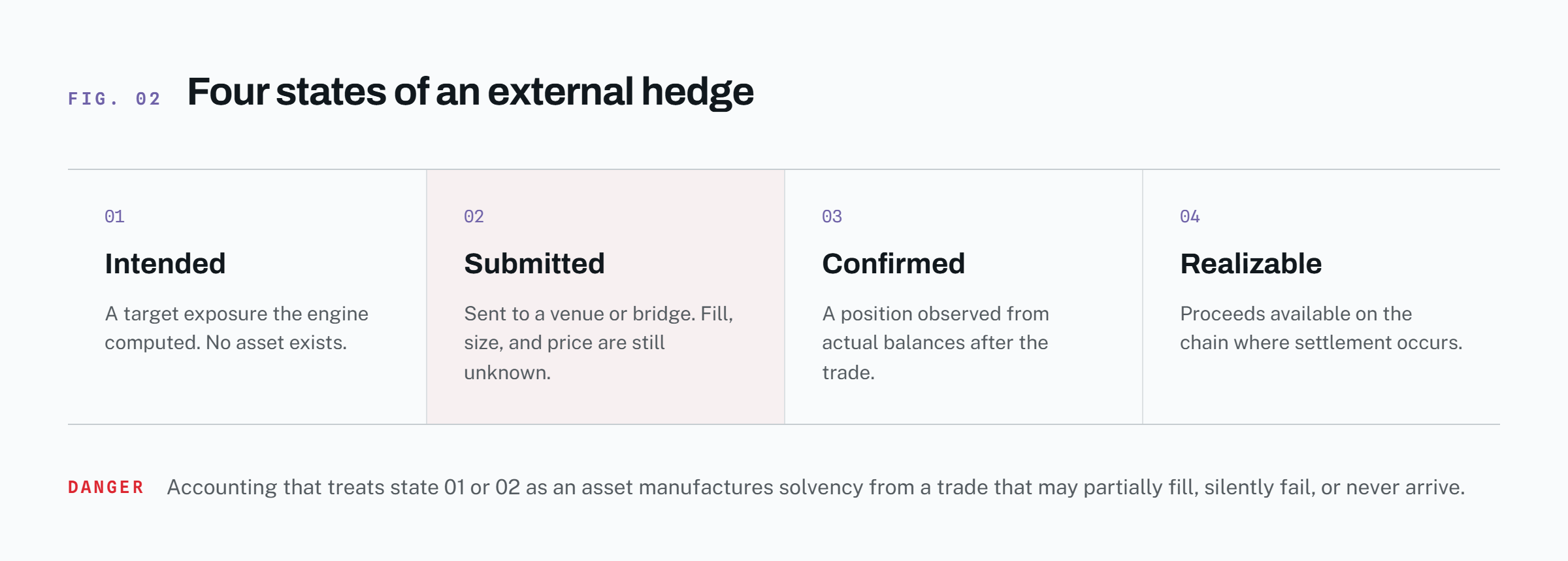Select the Realizable heading
Image resolution: width=1568 pixels, height=561 pixels.
[1250, 263]
